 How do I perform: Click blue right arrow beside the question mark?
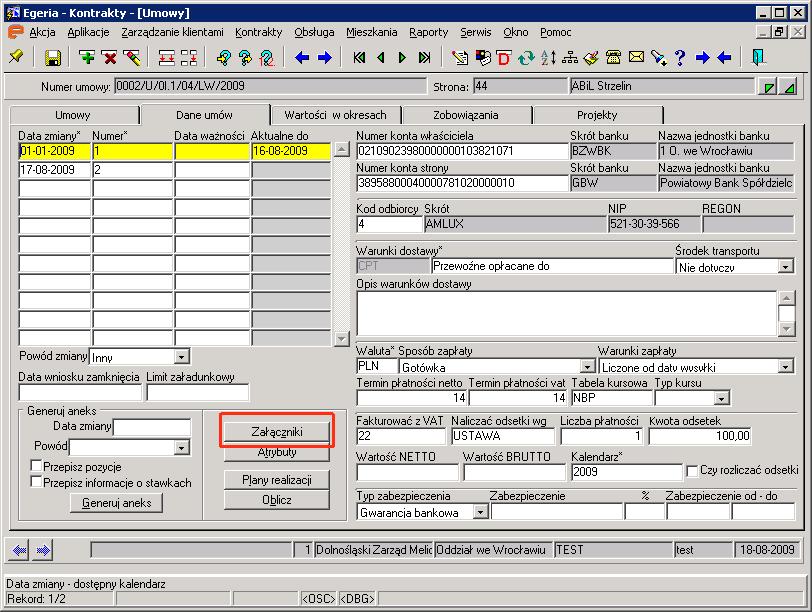point(702,57)
